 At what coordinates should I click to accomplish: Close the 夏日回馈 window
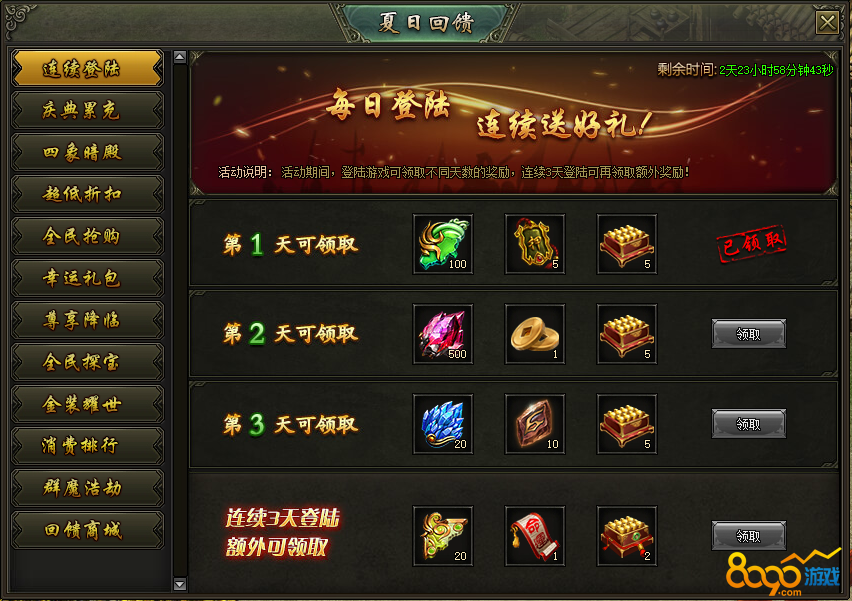pyautogui.click(x=827, y=23)
